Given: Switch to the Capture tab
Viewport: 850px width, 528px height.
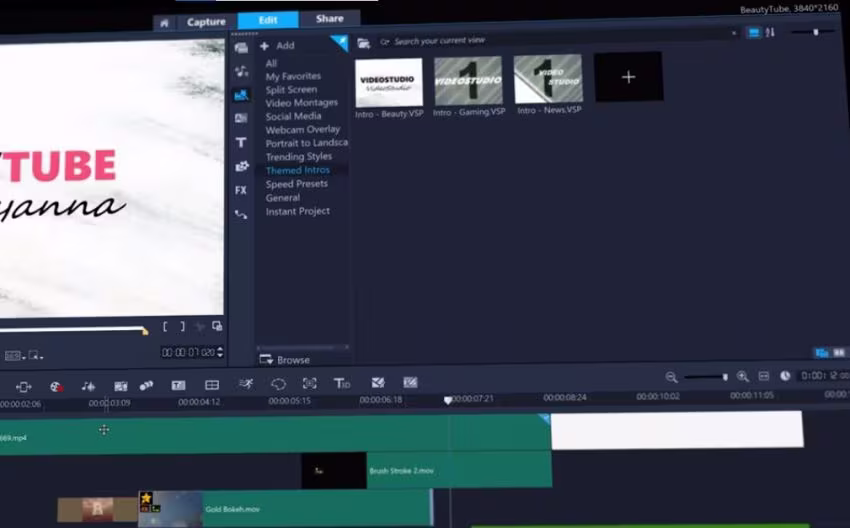Looking at the screenshot, I should [x=206, y=22].
